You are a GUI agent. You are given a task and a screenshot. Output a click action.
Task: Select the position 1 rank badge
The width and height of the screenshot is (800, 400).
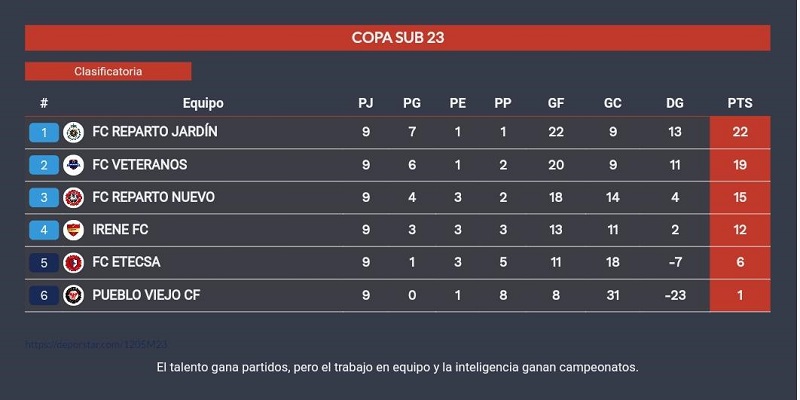click(44, 133)
